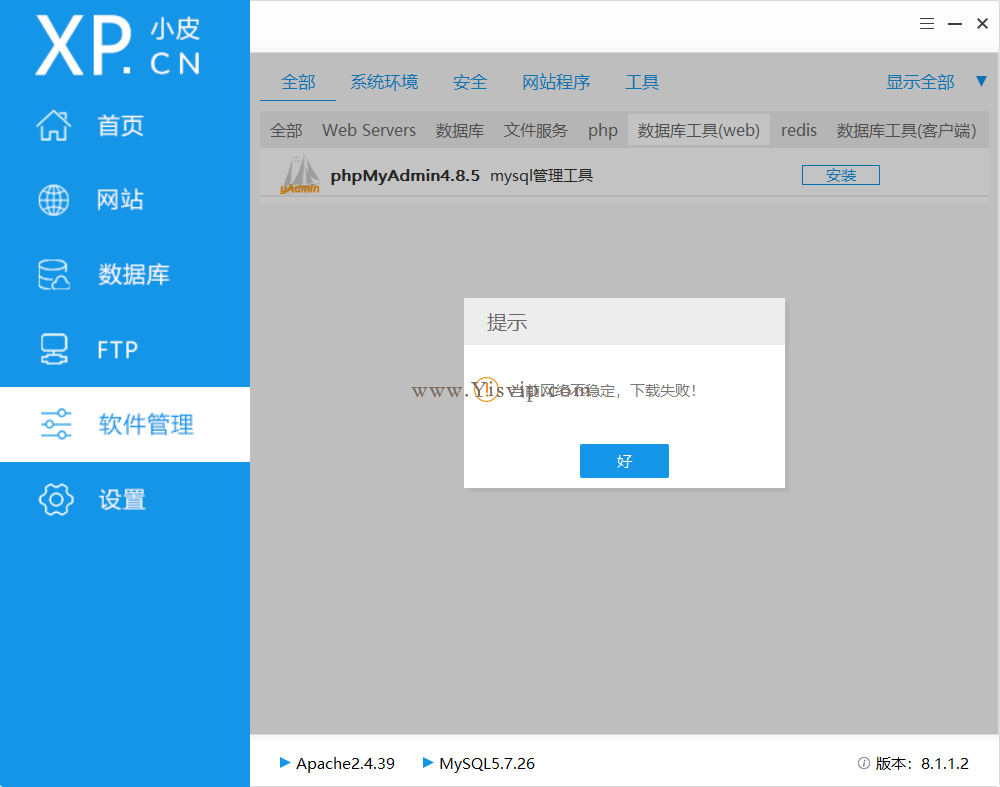Select the 文件服务 sub-category
This screenshot has height=787, width=1000.
pos(535,131)
